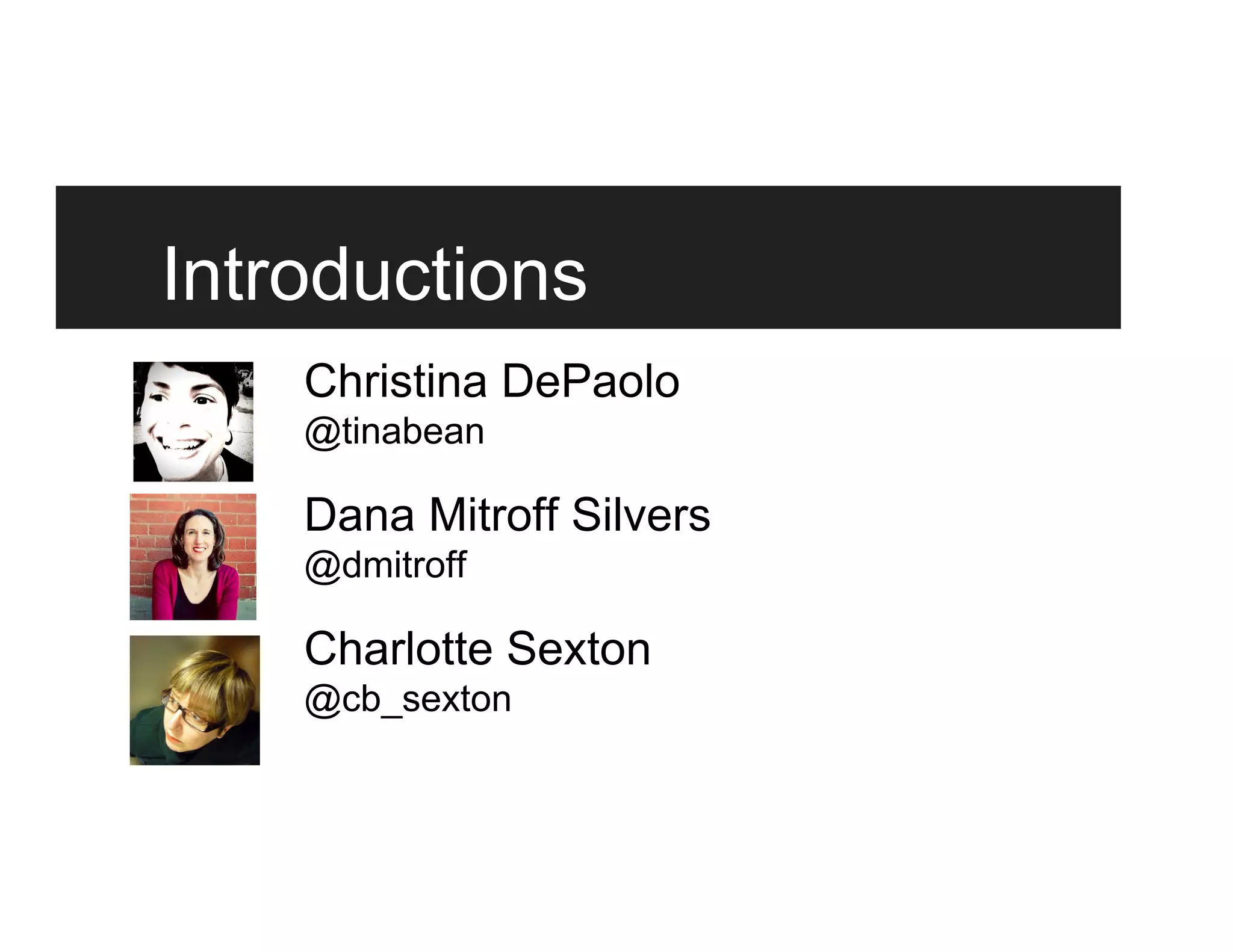The height and width of the screenshot is (952, 1233).
Task: Click the surname Sexton in third name
Action: [x=579, y=649]
